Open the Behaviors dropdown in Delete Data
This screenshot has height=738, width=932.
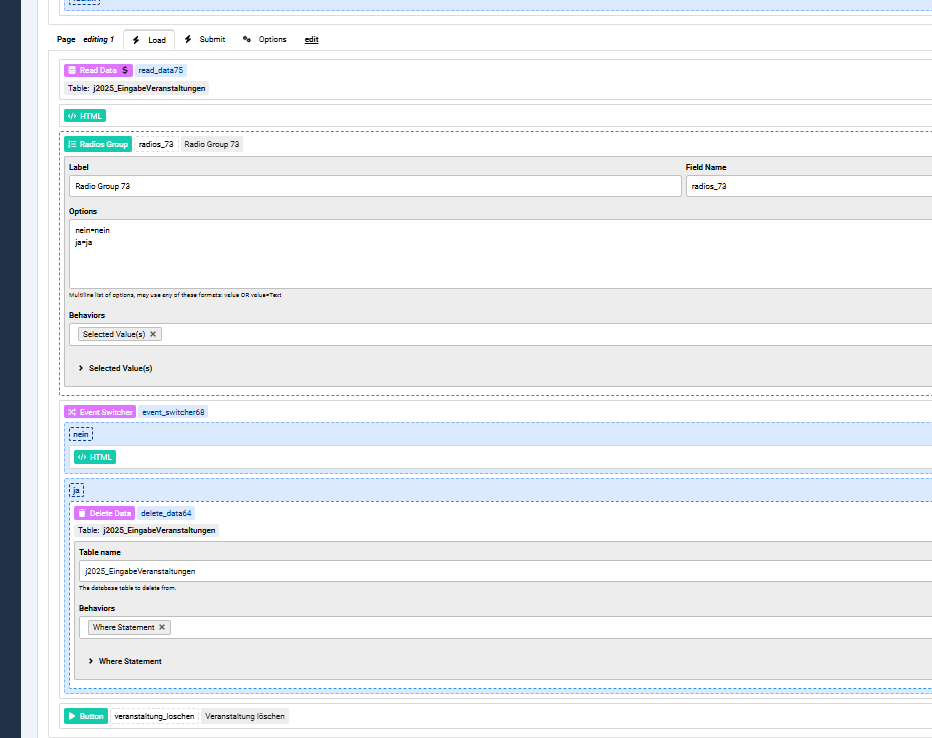[x=550, y=627]
